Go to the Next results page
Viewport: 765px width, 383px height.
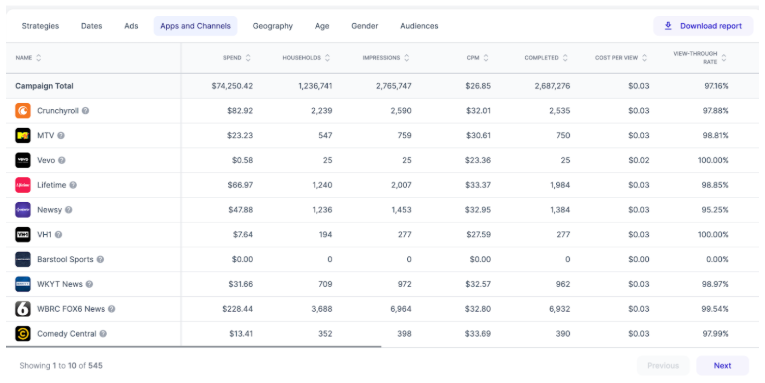click(722, 365)
